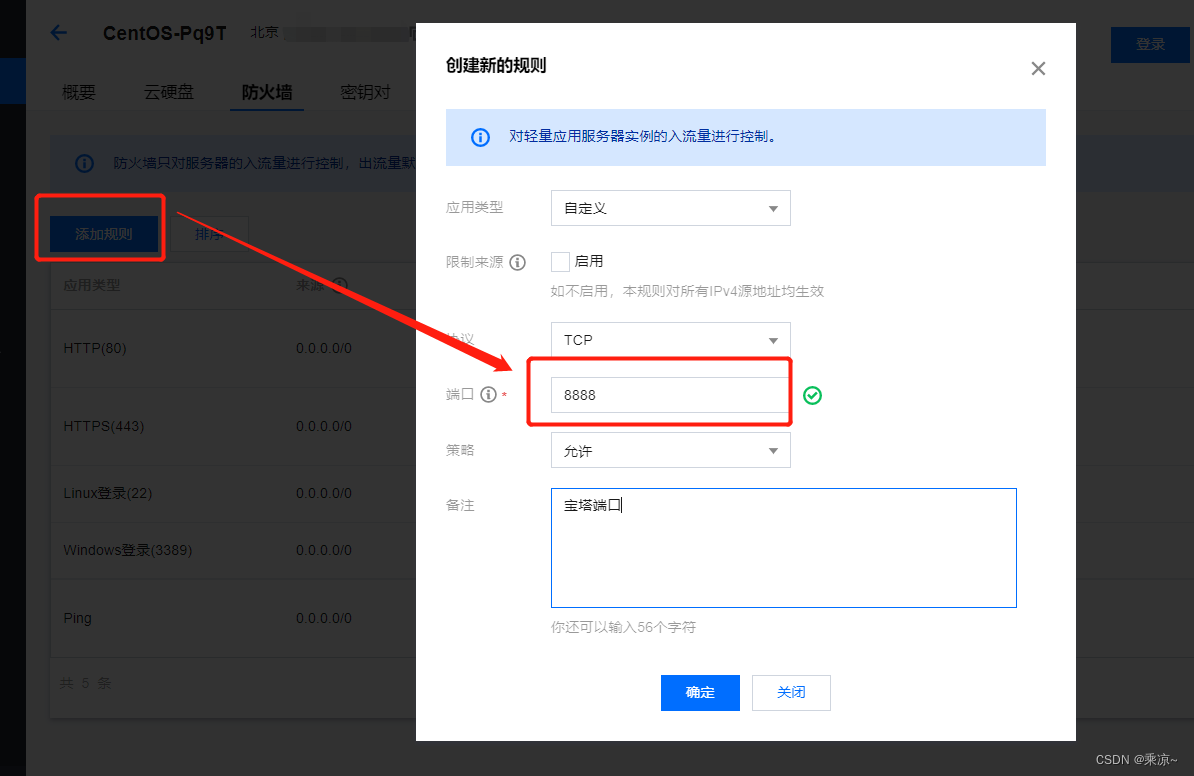The image size is (1194, 776).
Task: Click the source 0.0.0.0/0 in Linux登录(22) row
Action: (x=324, y=493)
